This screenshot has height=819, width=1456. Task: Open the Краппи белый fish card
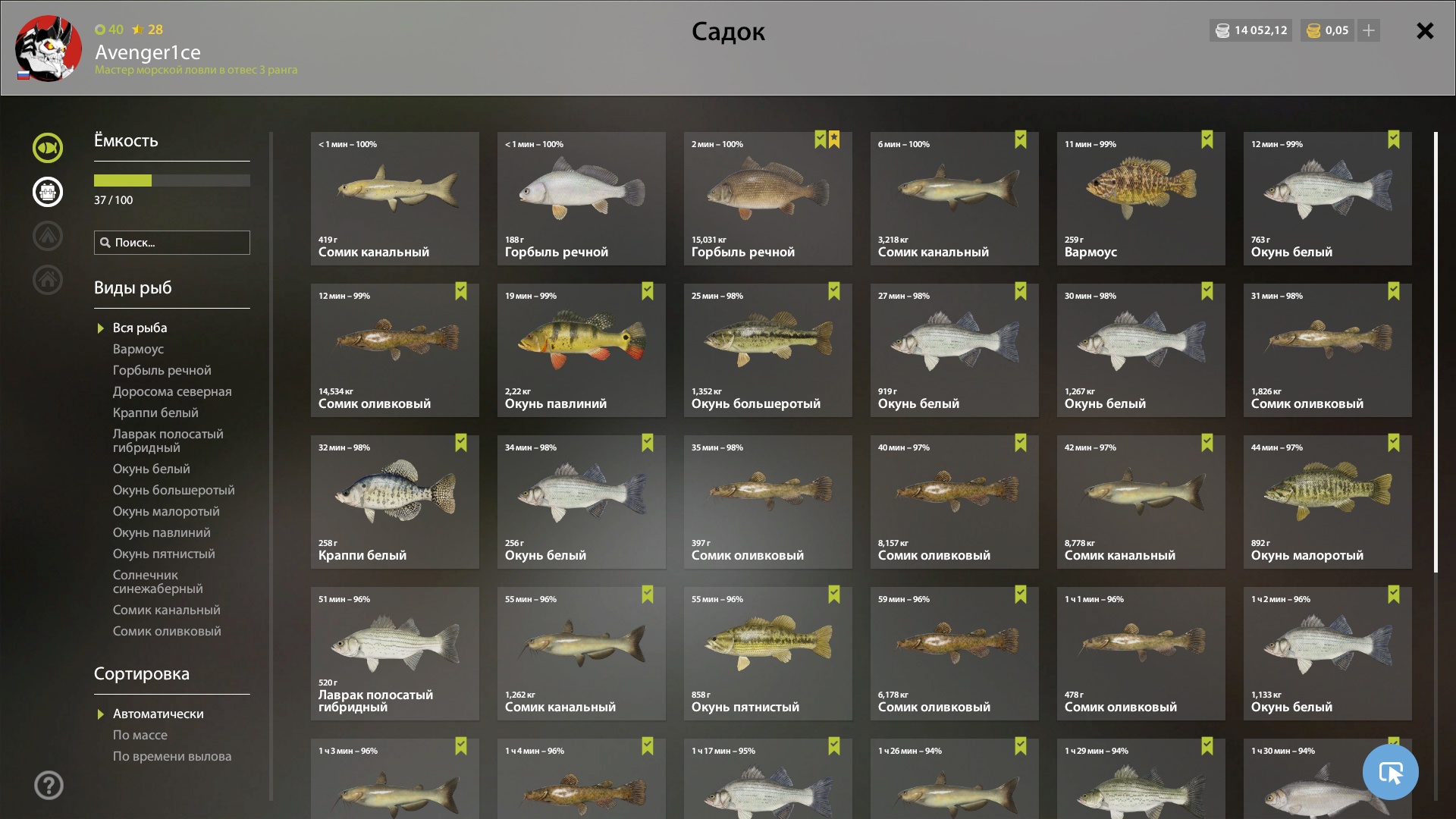pyautogui.click(x=395, y=502)
